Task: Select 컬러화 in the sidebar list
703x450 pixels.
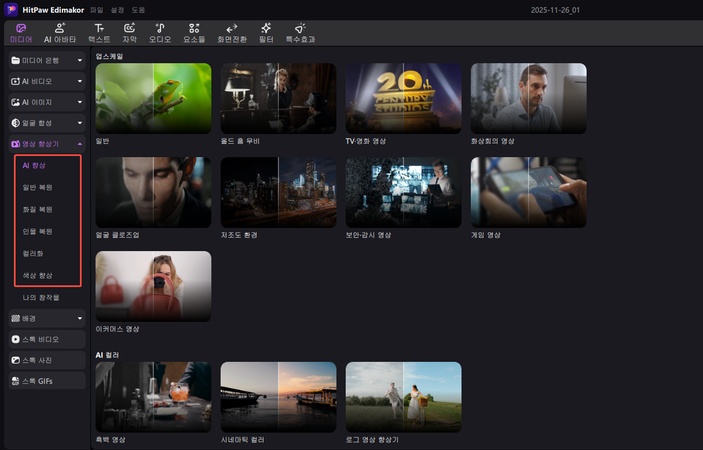Action: click(34, 253)
